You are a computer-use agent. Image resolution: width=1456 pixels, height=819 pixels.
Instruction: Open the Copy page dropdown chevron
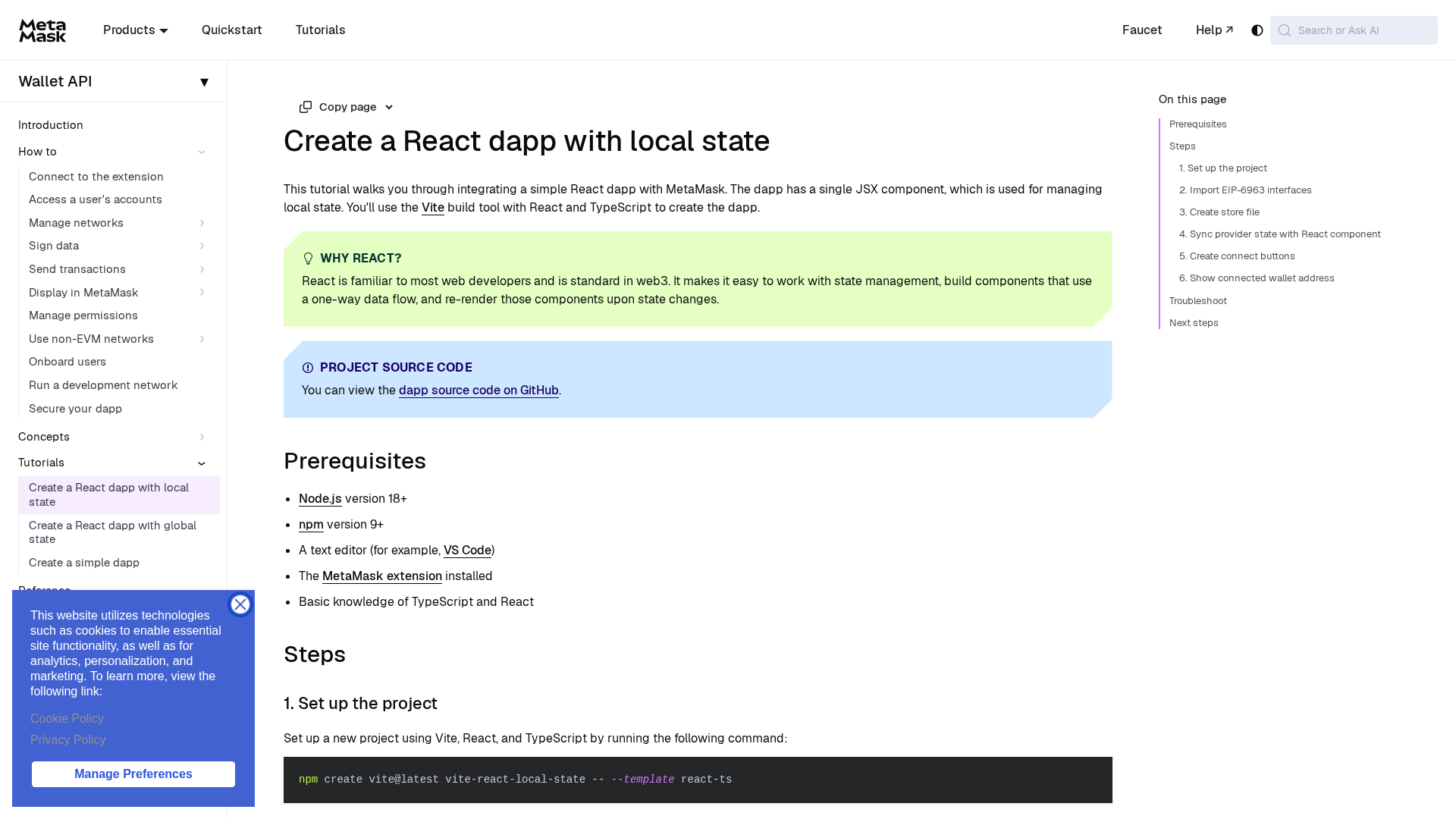pyautogui.click(x=389, y=107)
